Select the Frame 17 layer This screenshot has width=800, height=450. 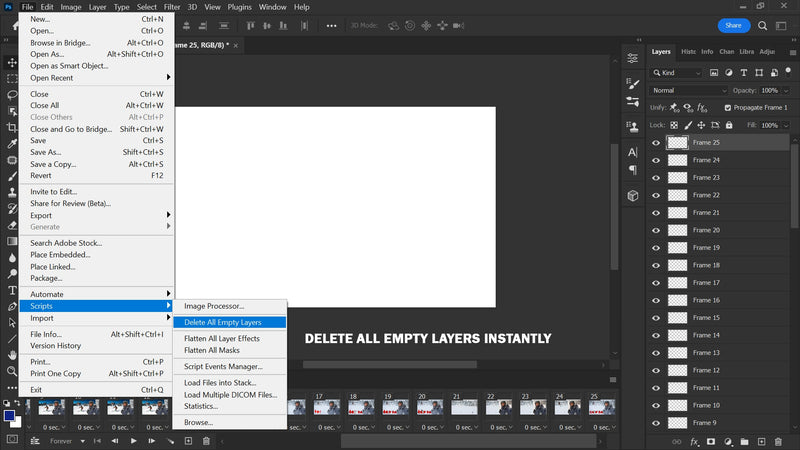point(707,283)
